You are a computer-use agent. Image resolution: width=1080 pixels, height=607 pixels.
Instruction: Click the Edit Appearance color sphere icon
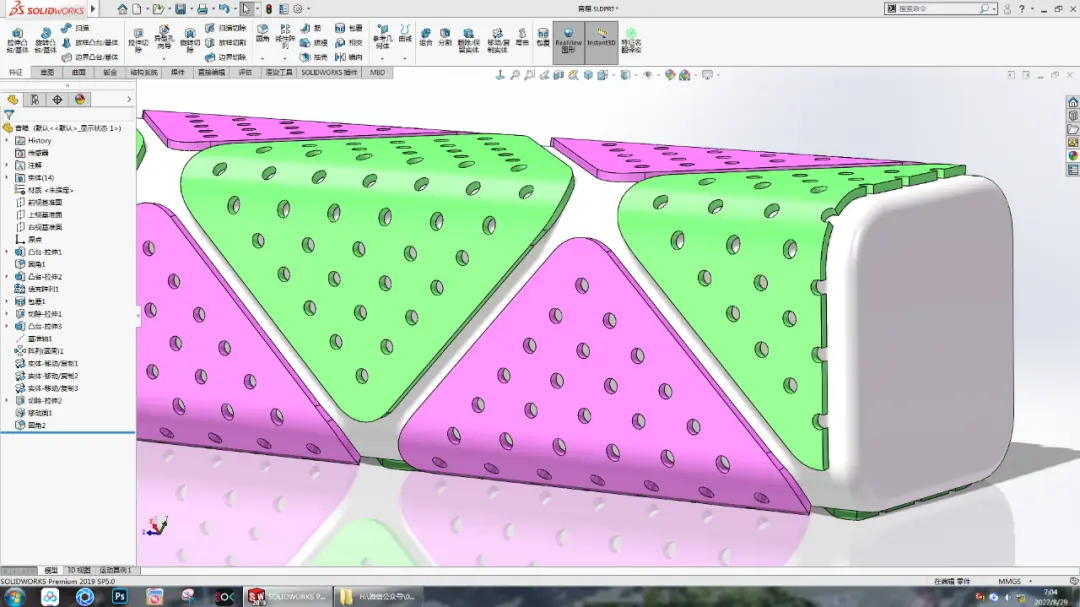click(670, 75)
